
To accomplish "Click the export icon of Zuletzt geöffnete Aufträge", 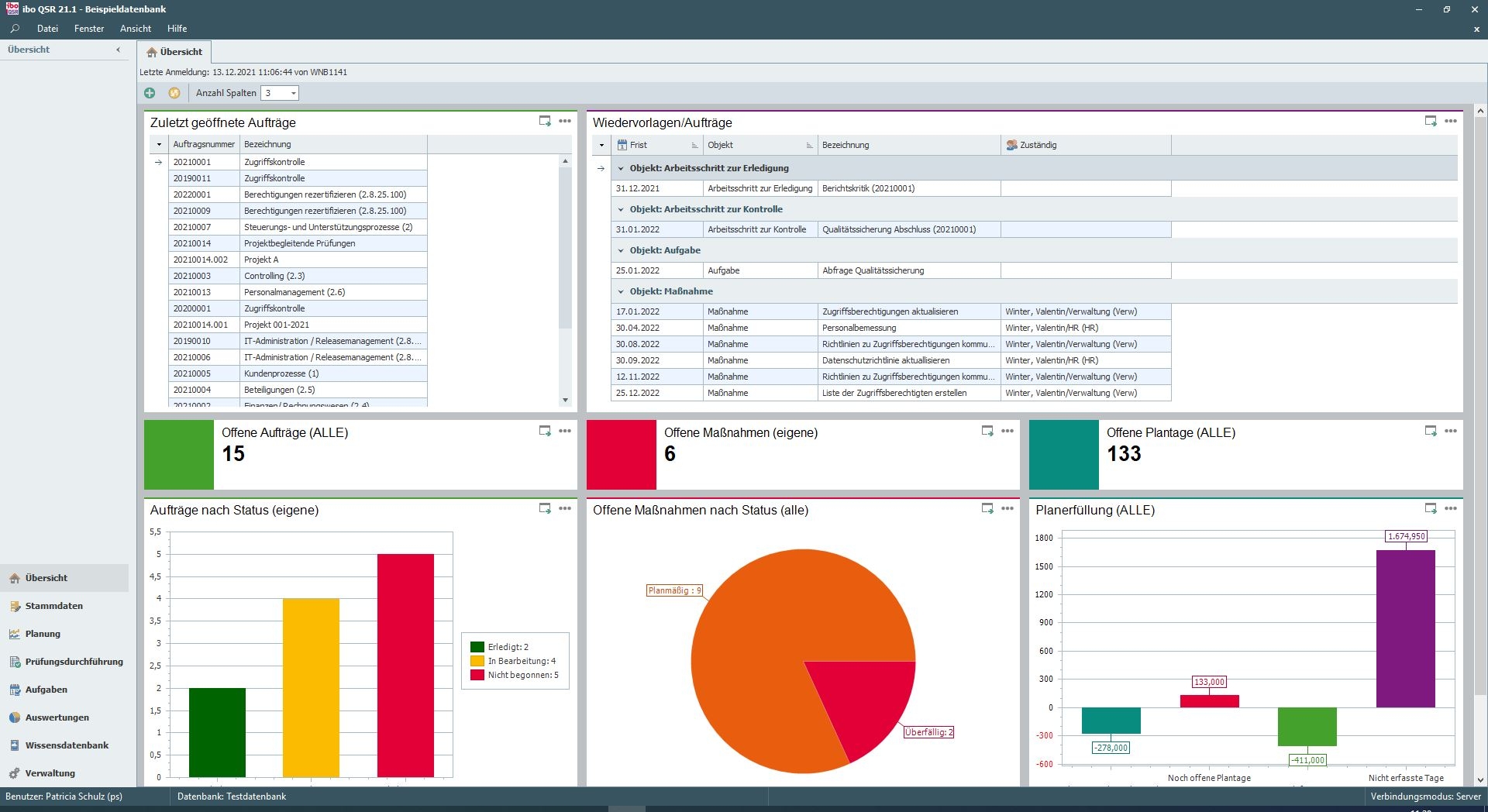I will tap(545, 121).
